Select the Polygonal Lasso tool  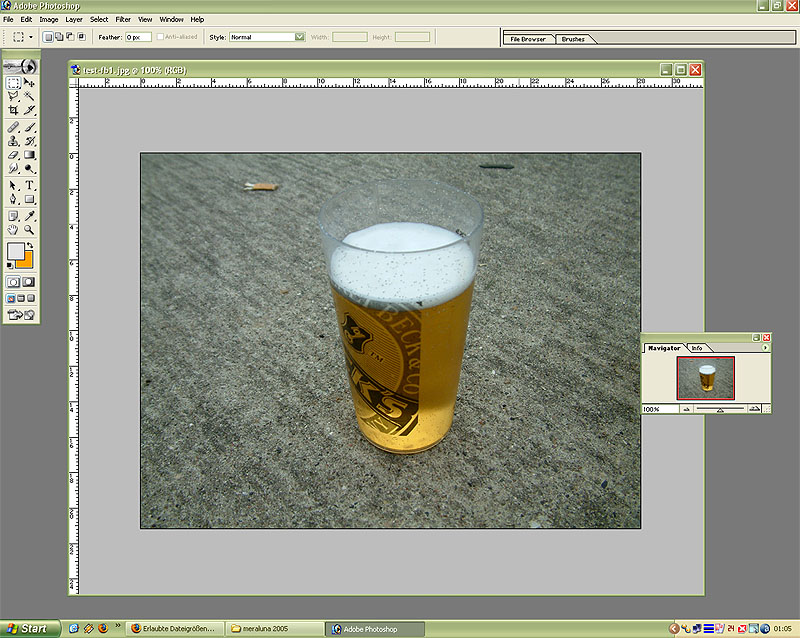13,96
